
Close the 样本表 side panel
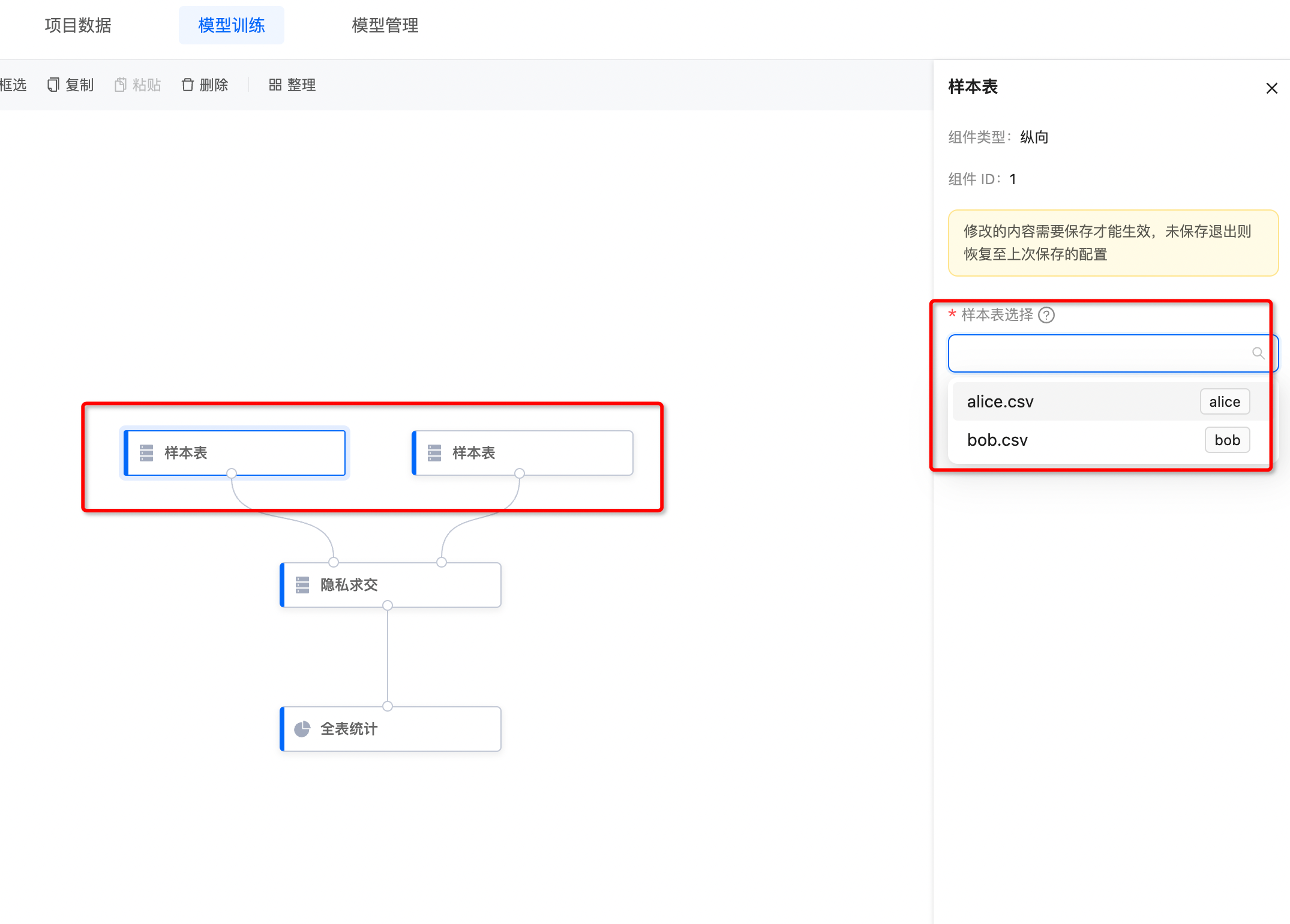[1271, 88]
